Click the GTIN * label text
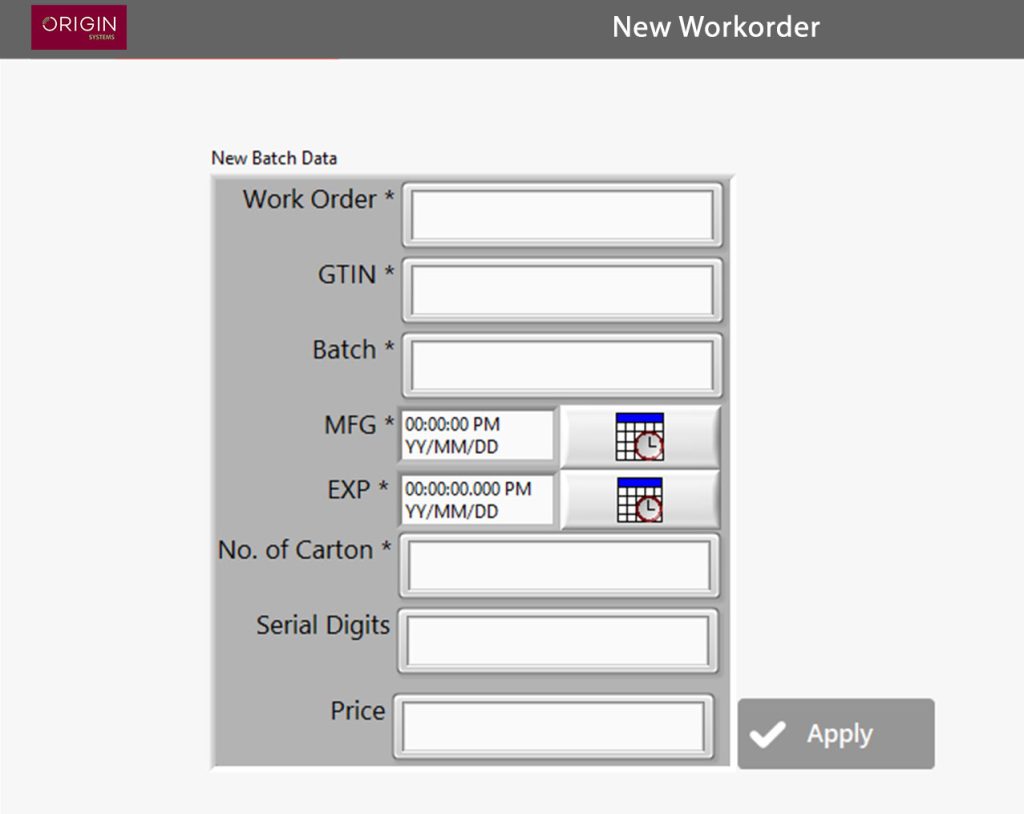The width and height of the screenshot is (1024, 814). pyautogui.click(x=356, y=274)
